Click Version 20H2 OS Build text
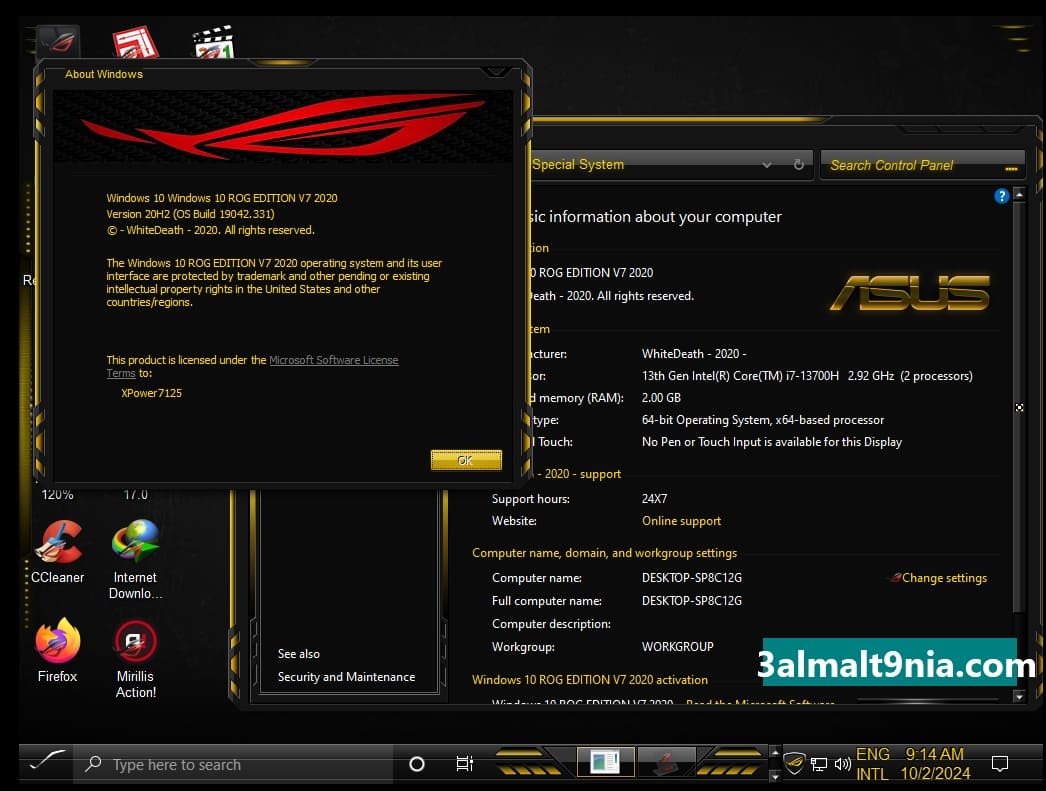 point(190,214)
